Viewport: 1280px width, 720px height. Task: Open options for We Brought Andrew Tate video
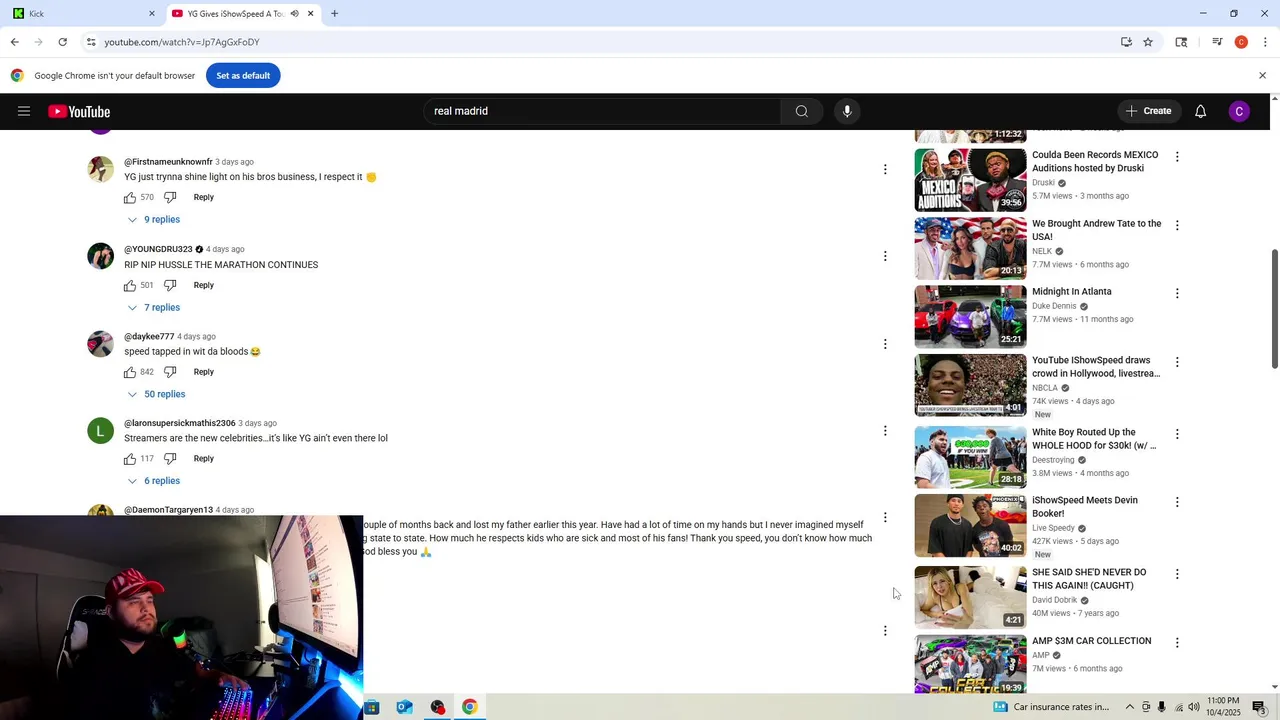[x=1177, y=226]
